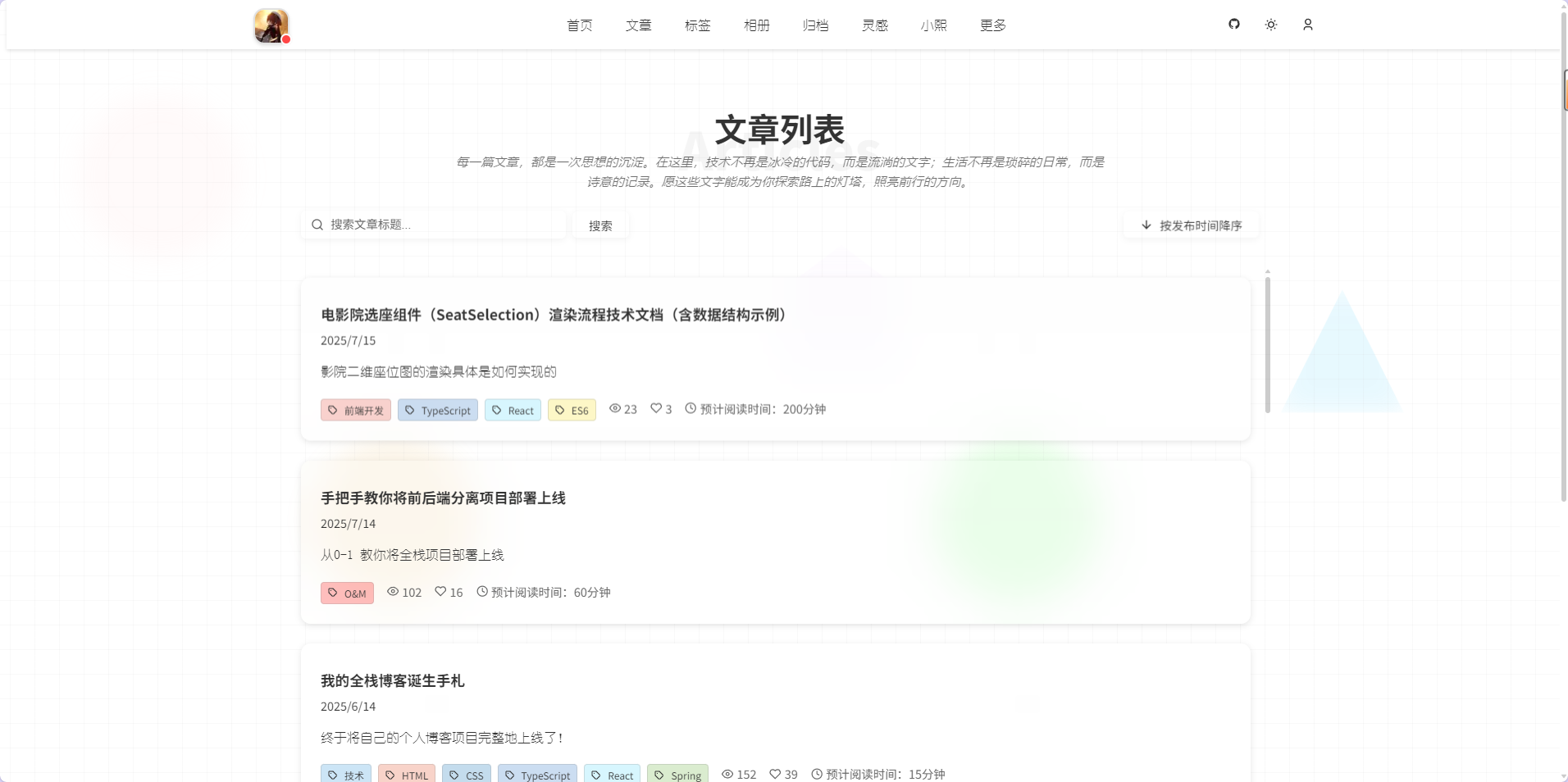Click the blog avatar logo

(271, 25)
